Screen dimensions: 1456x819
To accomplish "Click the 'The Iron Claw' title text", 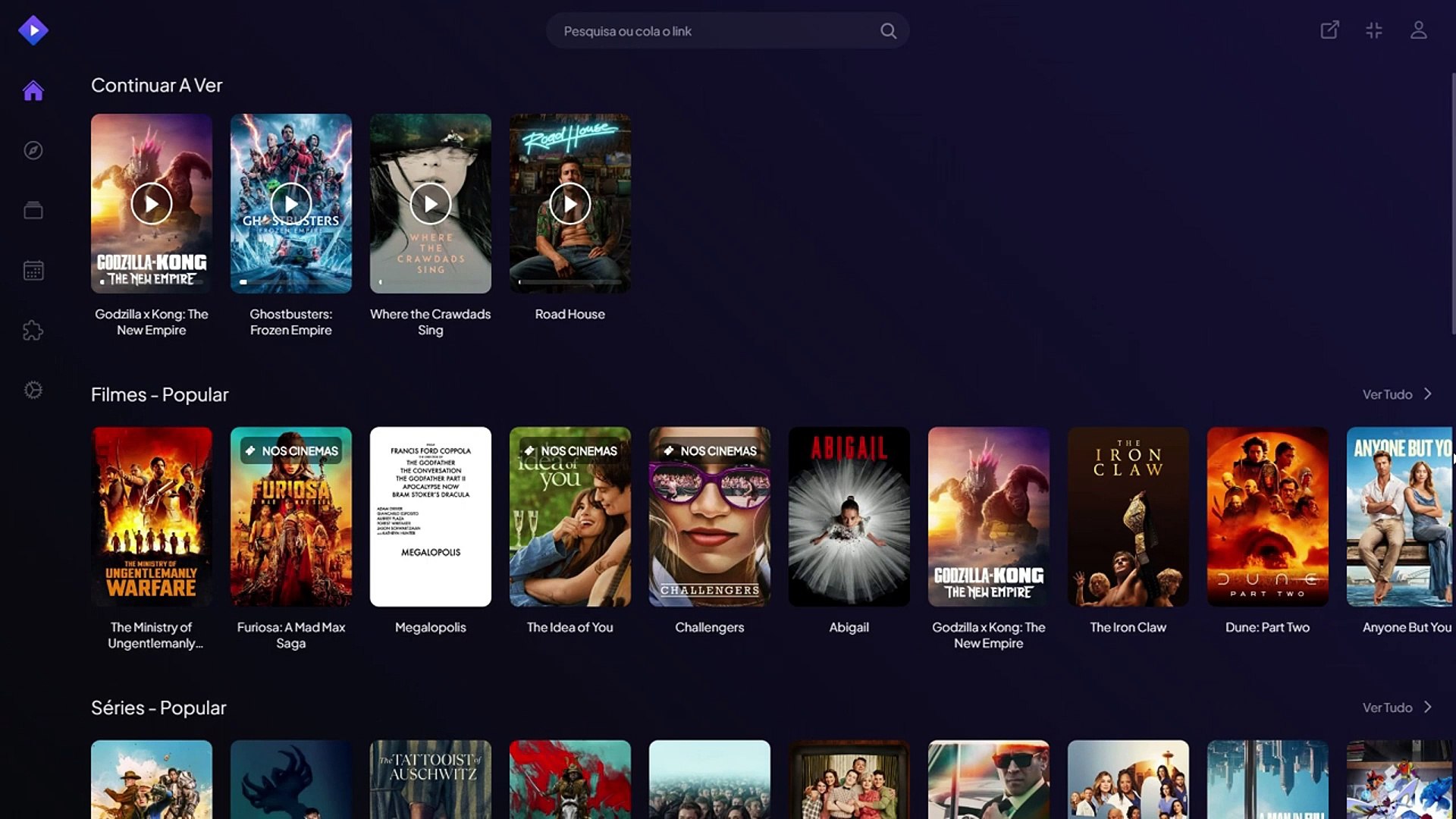I will (x=1128, y=627).
